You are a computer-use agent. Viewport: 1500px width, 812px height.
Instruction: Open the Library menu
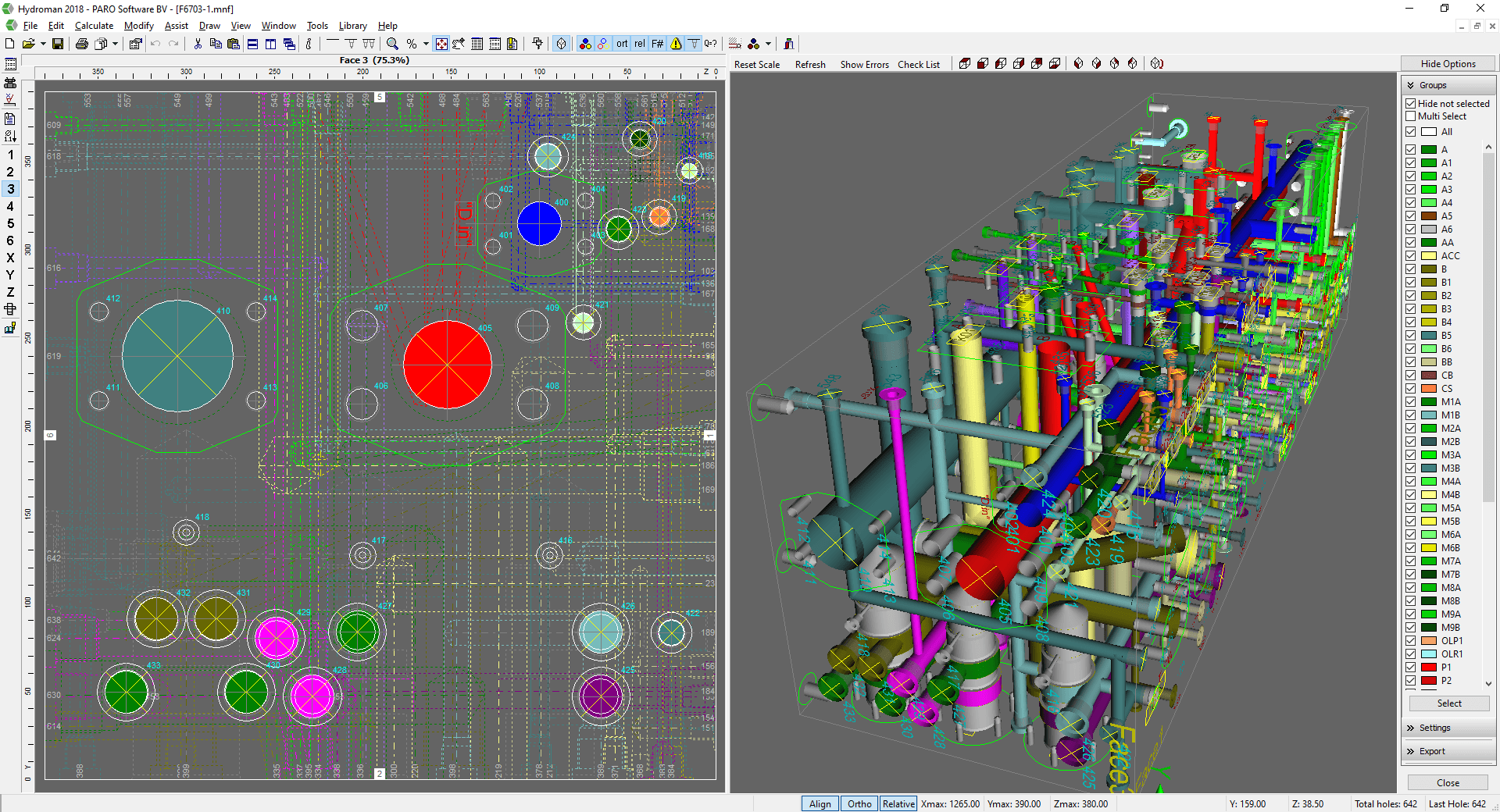(352, 26)
